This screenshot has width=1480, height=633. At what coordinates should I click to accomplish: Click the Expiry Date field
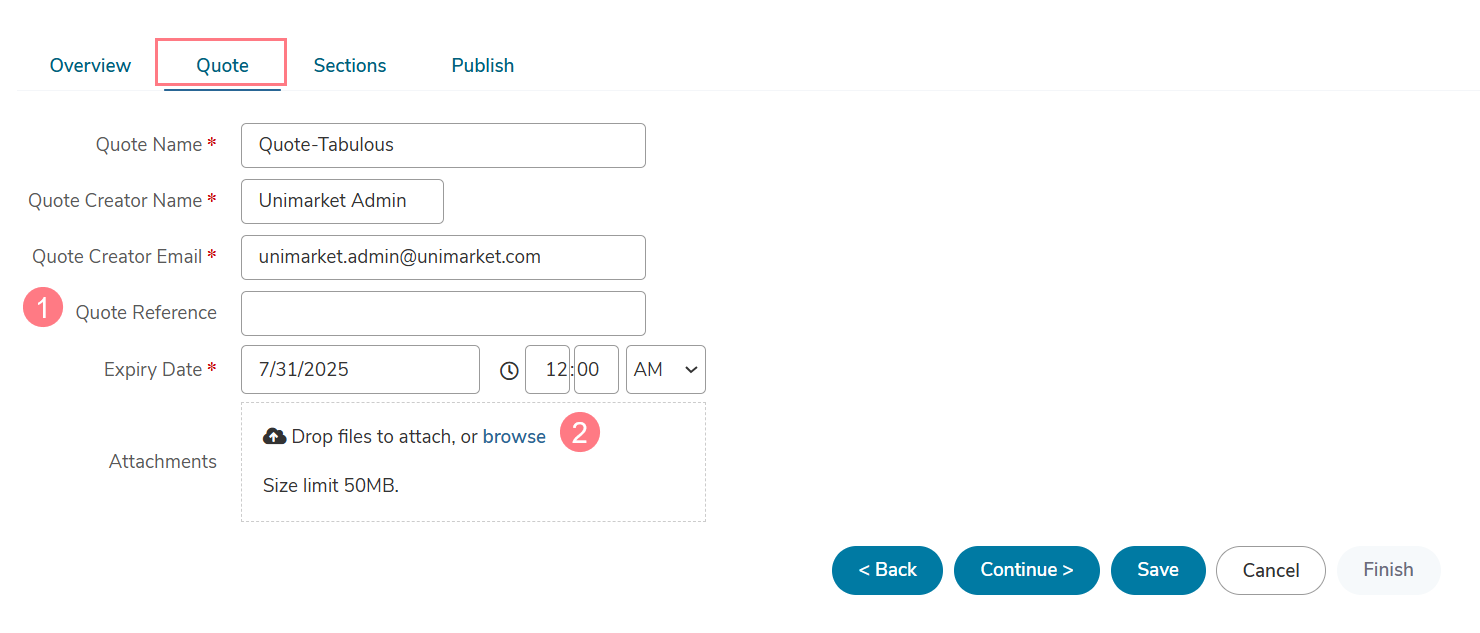(360, 370)
